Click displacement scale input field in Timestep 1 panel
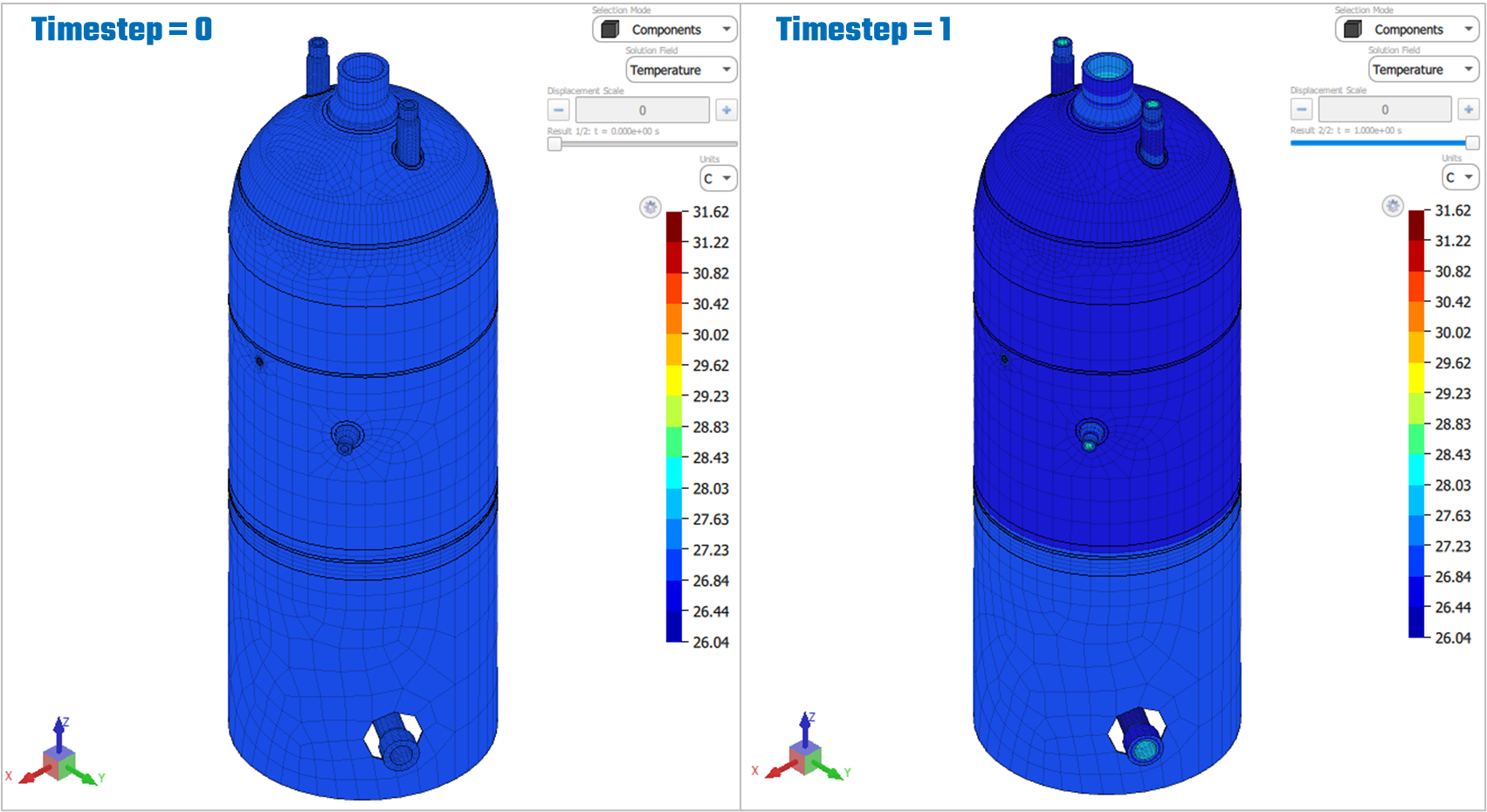1487x812 pixels. (x=1385, y=109)
